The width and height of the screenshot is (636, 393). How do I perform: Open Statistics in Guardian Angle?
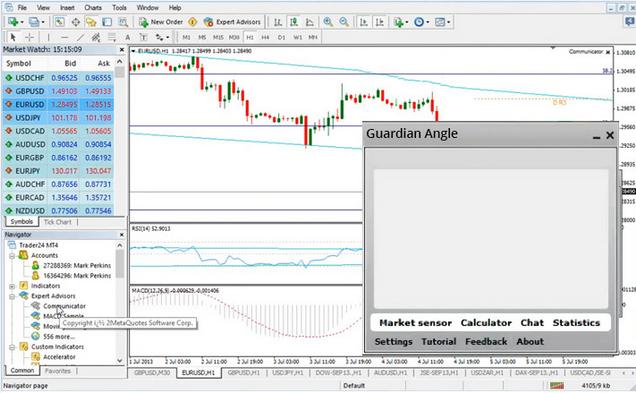[x=576, y=323]
